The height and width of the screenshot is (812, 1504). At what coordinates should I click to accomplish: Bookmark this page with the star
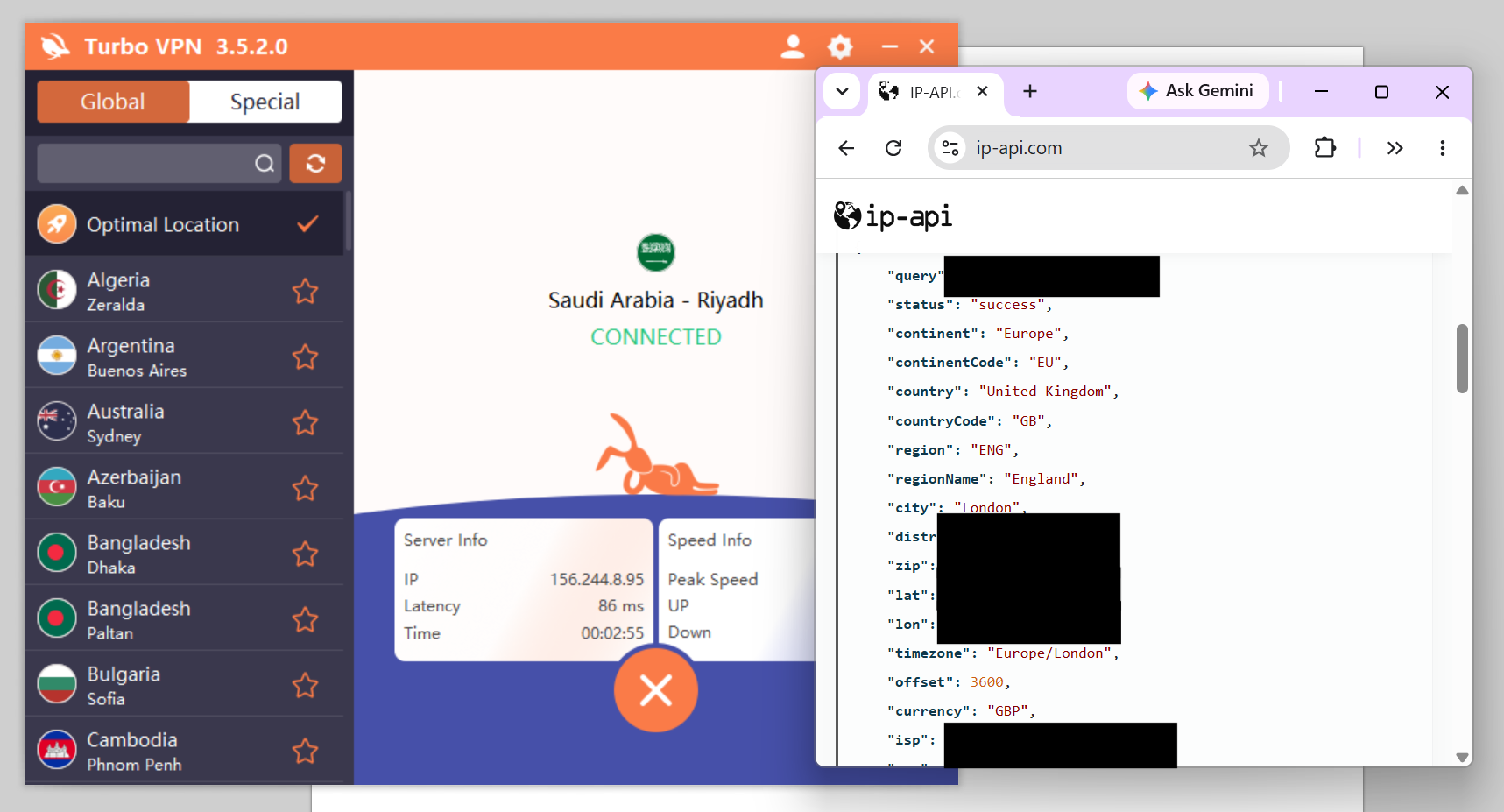(x=1259, y=148)
